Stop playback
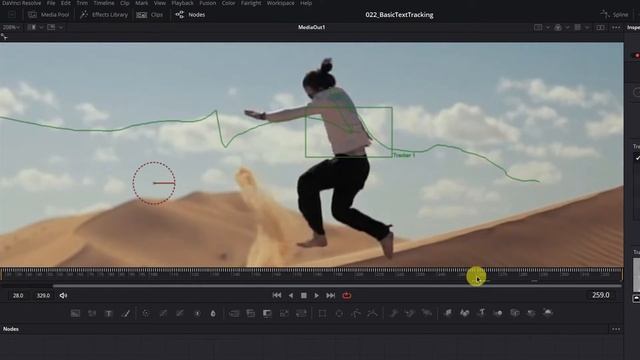Image resolution: width=640 pixels, height=360 pixels. pos(304,296)
